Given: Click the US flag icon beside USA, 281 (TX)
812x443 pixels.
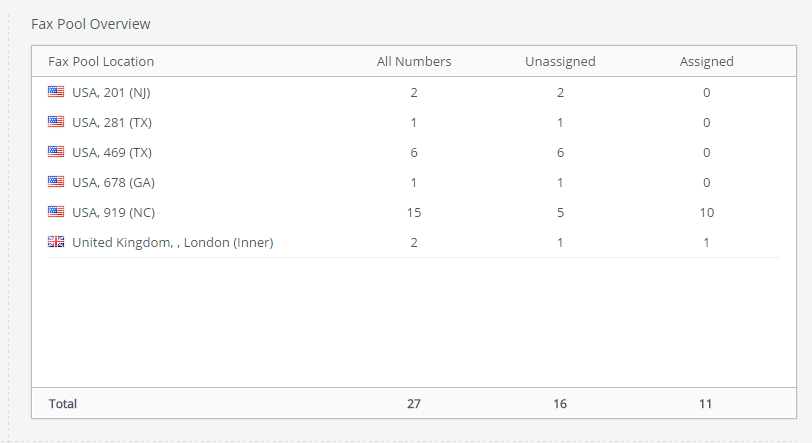Looking at the screenshot, I should tap(56, 122).
